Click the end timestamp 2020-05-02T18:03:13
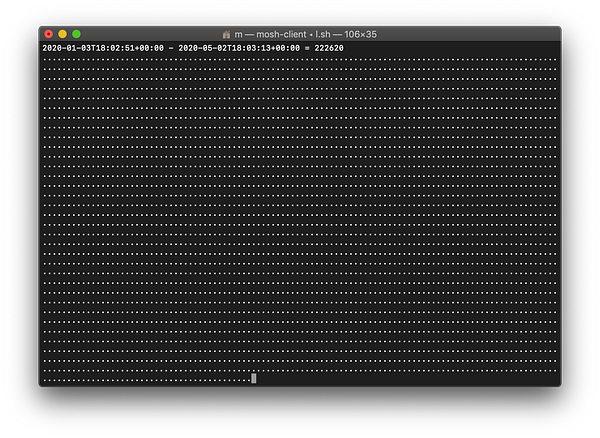The width and height of the screenshot is (600, 438). click(225, 48)
